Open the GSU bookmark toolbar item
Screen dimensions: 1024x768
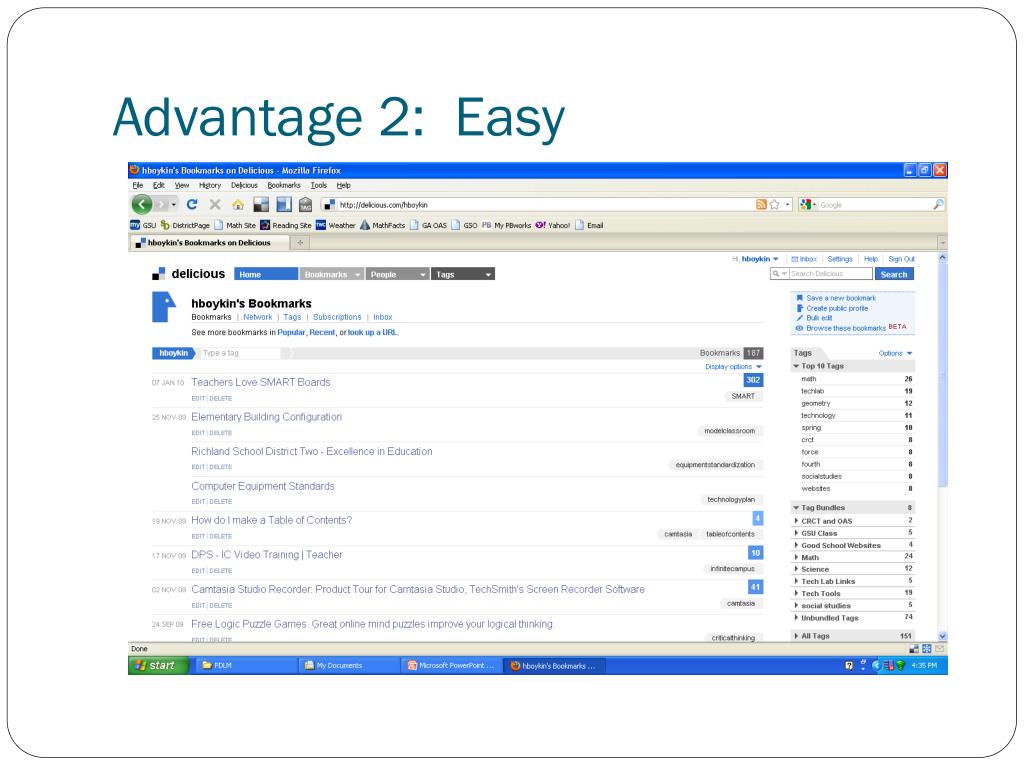tap(143, 225)
